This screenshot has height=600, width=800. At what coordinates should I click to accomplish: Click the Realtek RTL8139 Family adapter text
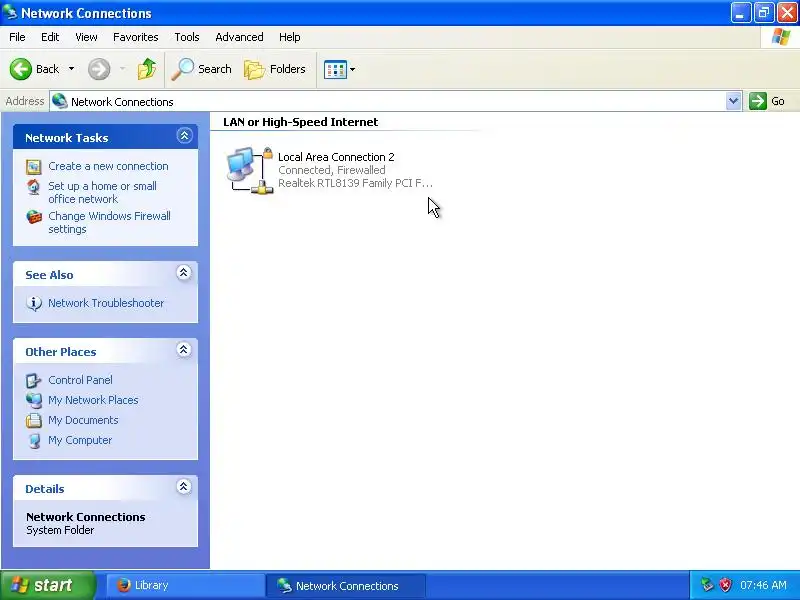(x=355, y=183)
